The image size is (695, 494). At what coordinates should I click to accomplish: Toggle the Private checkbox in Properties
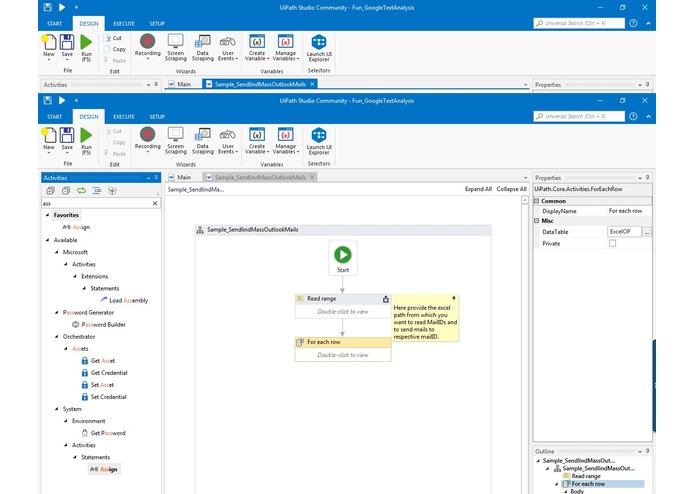(x=612, y=243)
